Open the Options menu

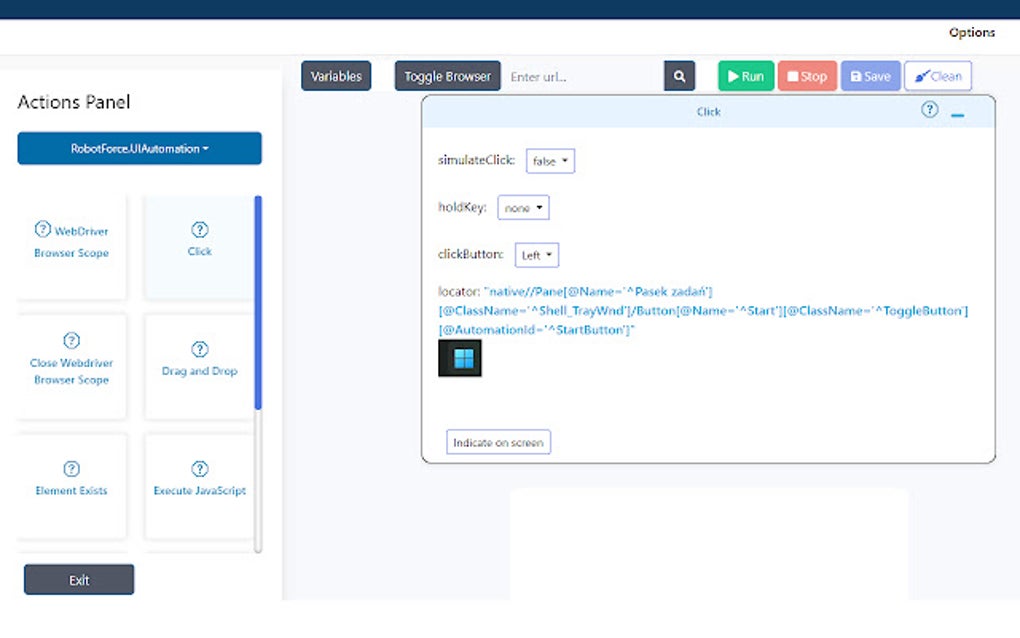[x=971, y=32]
